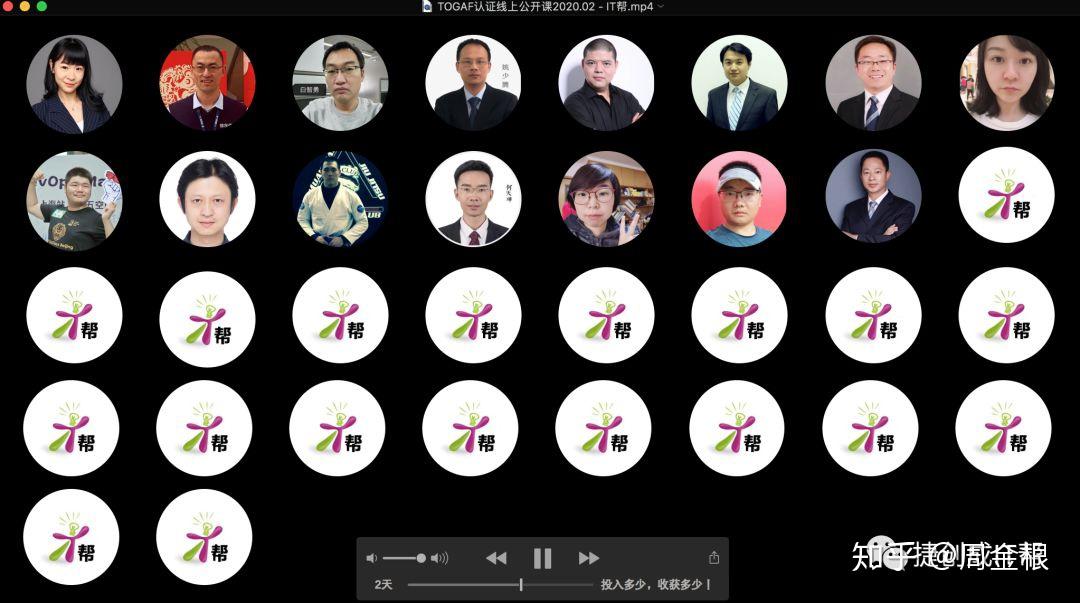Open the share menu icon in the player controller
The image size is (1080, 603).
pyautogui.click(x=714, y=557)
